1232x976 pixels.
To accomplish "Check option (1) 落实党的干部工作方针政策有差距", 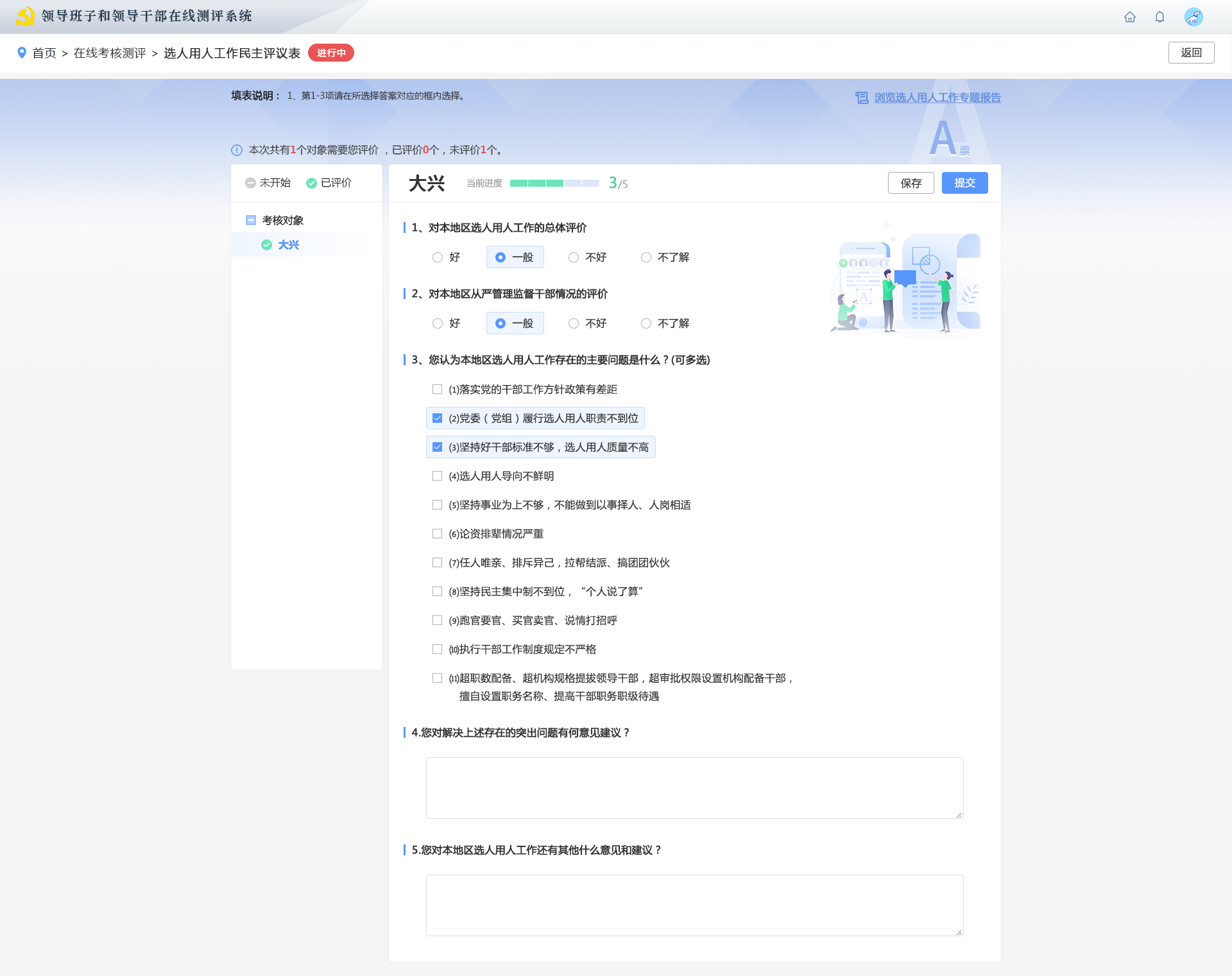I will 437,390.
